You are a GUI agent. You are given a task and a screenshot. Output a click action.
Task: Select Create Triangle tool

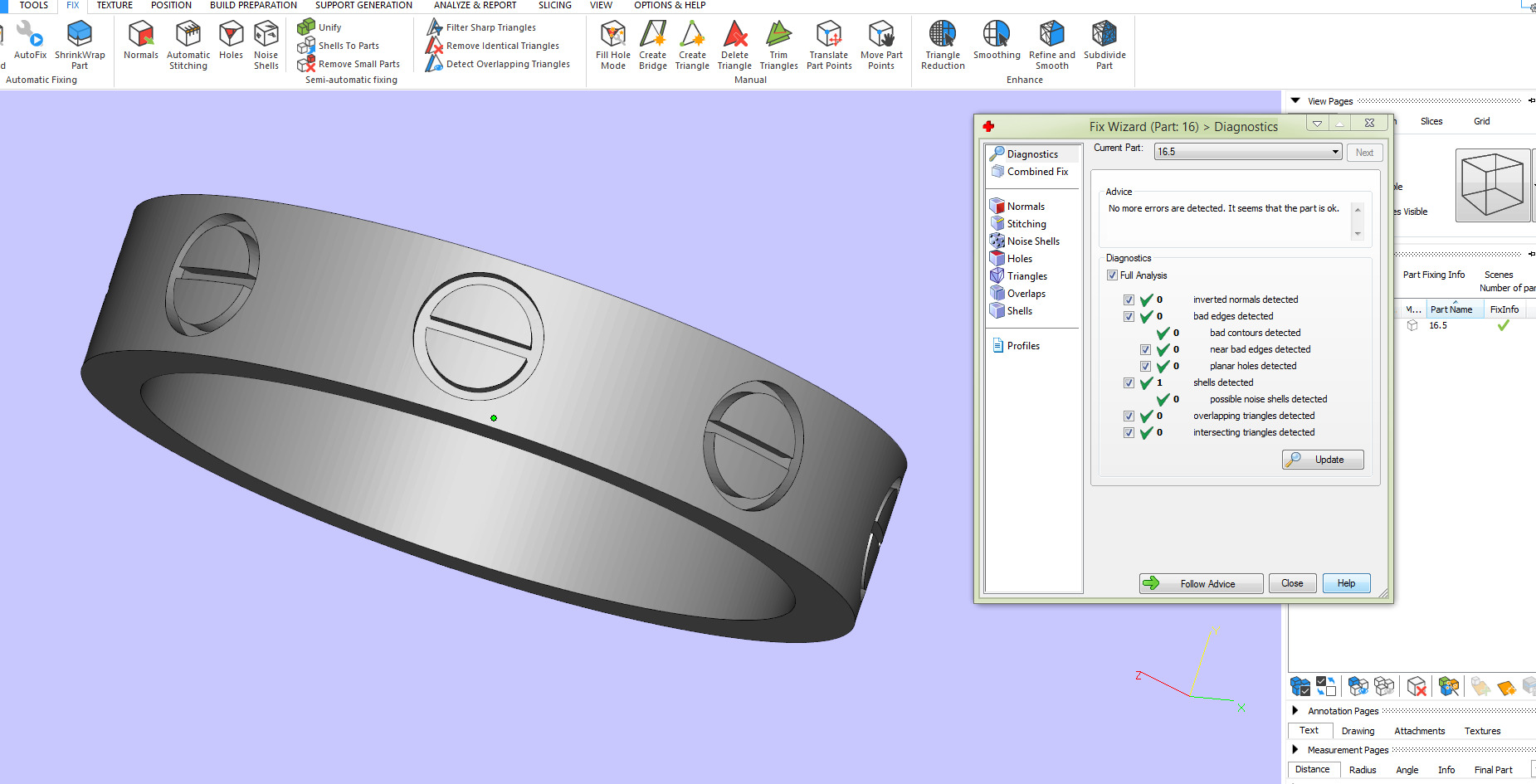692,45
